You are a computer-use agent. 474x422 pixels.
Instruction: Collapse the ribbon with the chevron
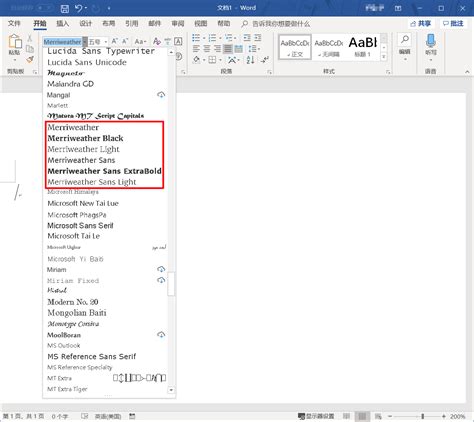pos(467,72)
